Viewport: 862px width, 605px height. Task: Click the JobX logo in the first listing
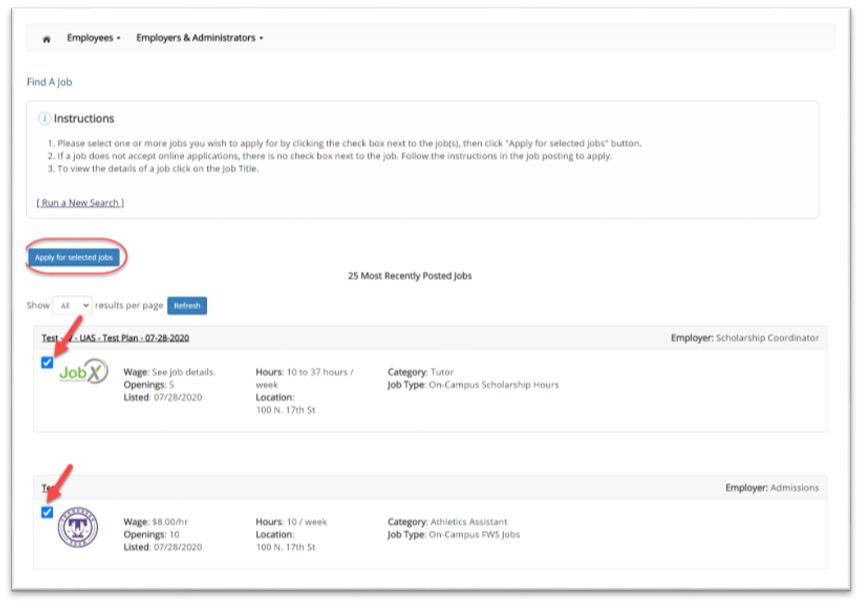tap(82, 373)
